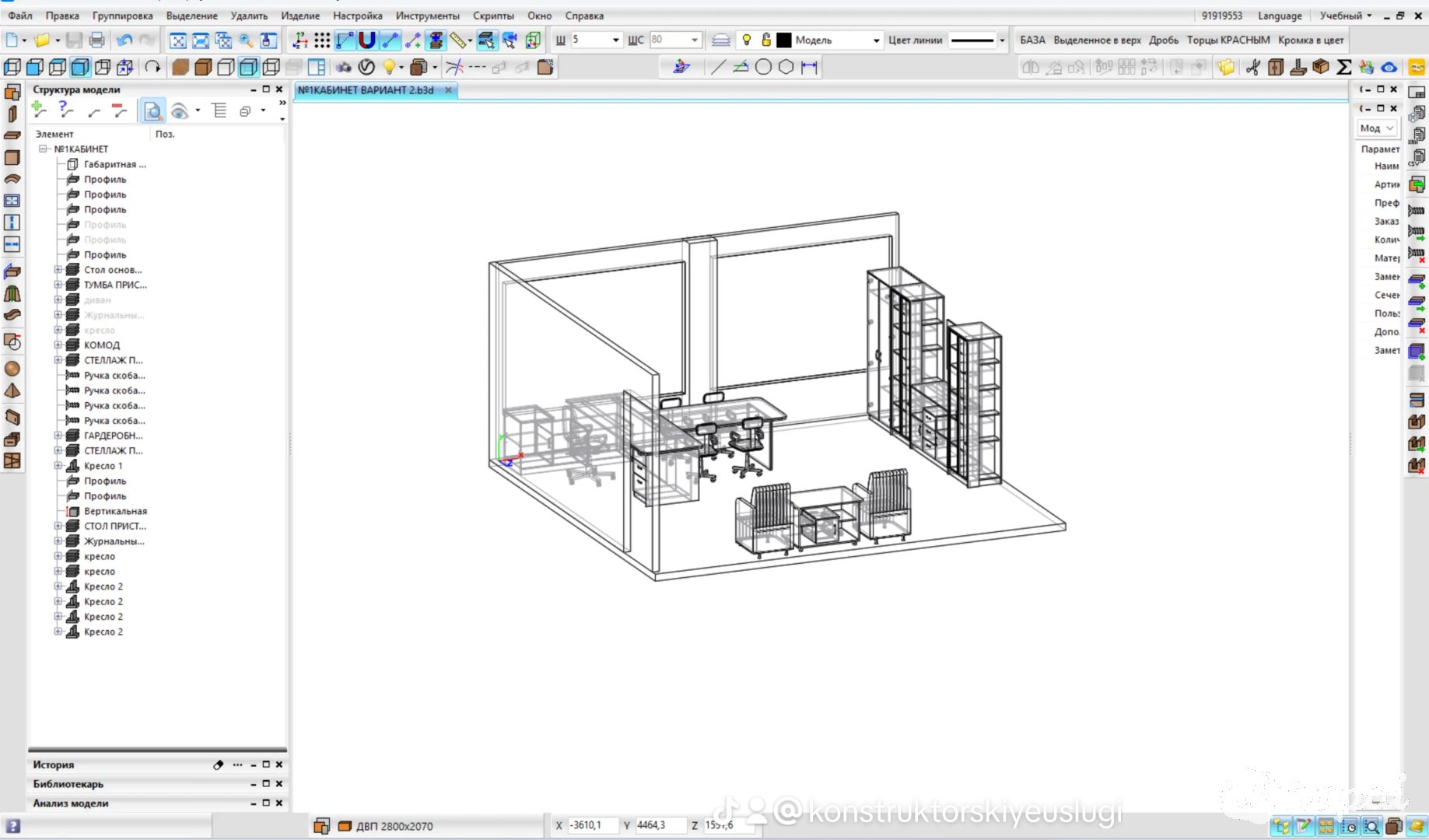Open the Инструменты menu

click(x=428, y=16)
